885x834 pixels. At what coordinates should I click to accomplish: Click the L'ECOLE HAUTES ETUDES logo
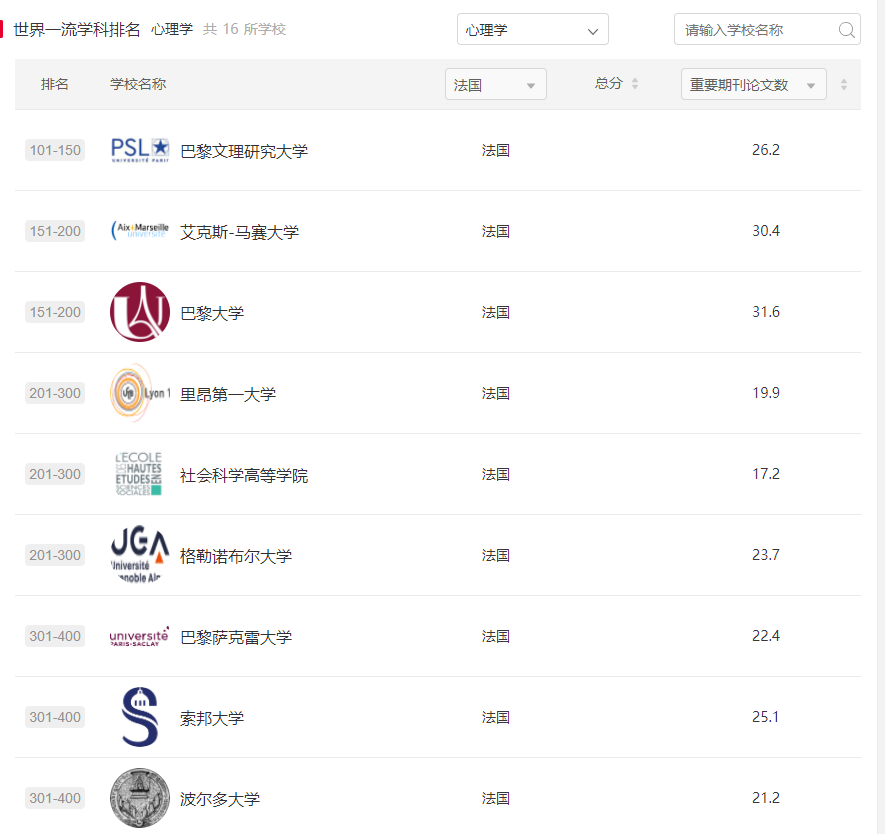point(139,473)
